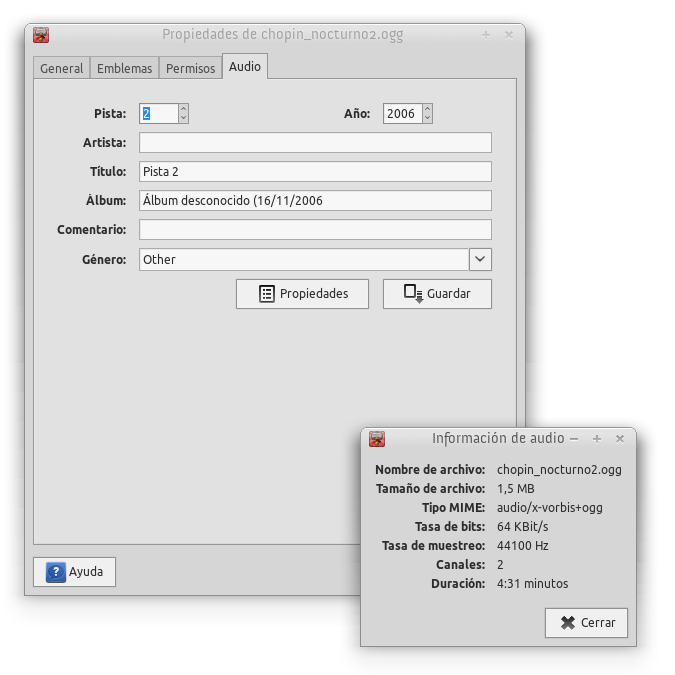
Task: Click the Tamaño de archivo label
Action: click(x=430, y=489)
